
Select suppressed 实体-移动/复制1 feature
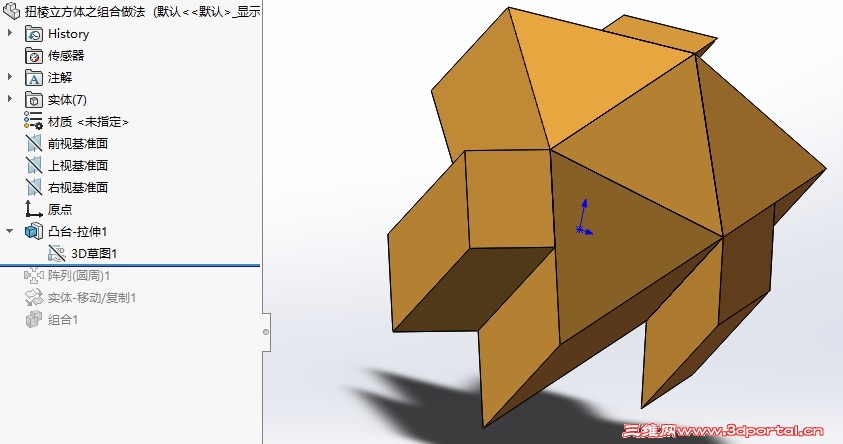[x=92, y=298]
